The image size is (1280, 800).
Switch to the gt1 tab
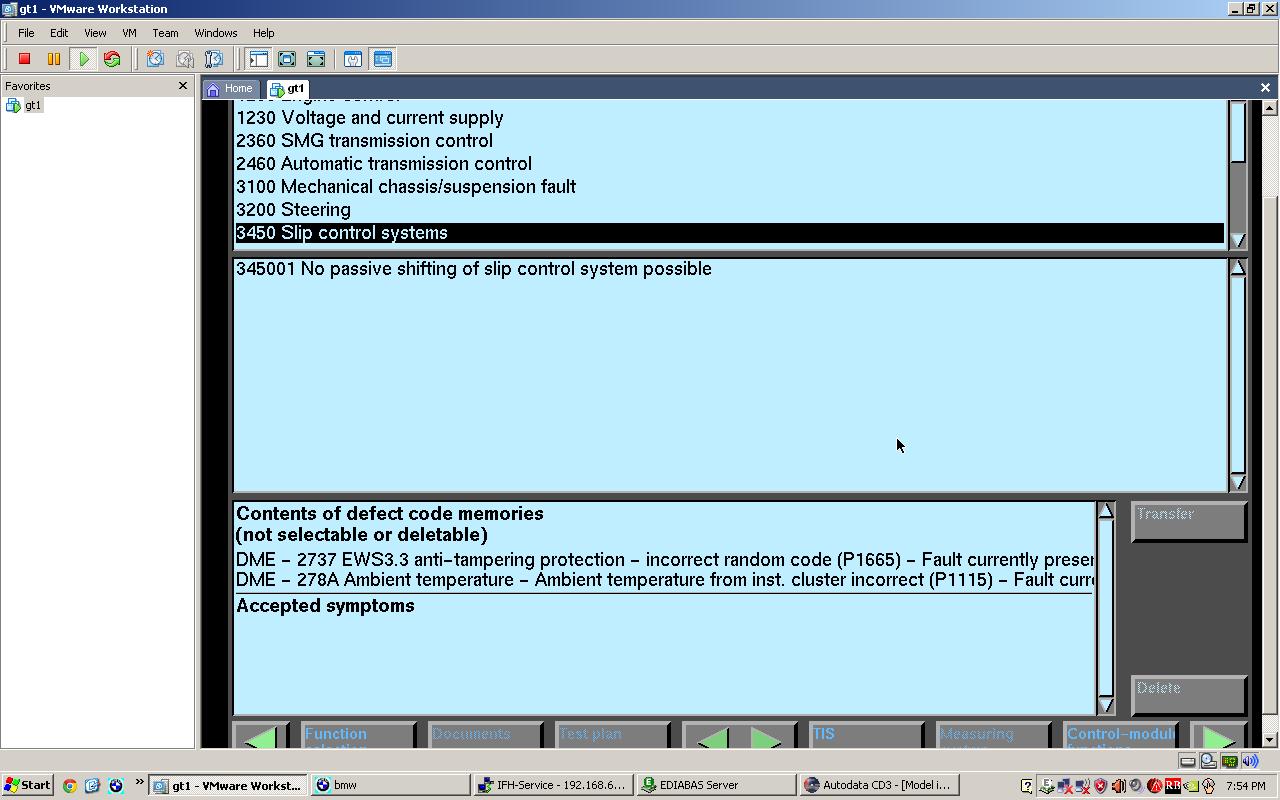point(288,88)
